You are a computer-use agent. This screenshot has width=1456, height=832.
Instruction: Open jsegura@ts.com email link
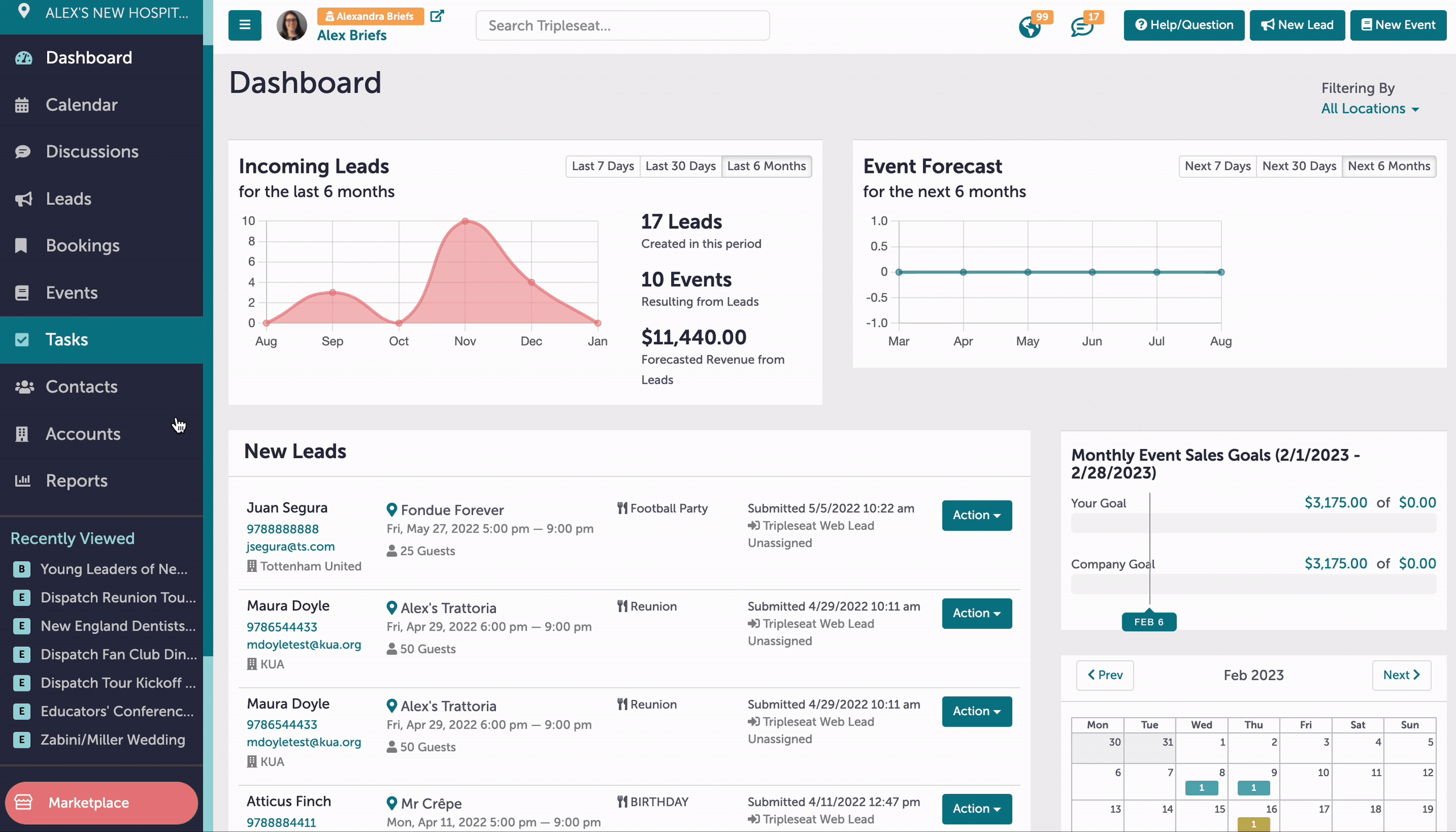coord(291,547)
